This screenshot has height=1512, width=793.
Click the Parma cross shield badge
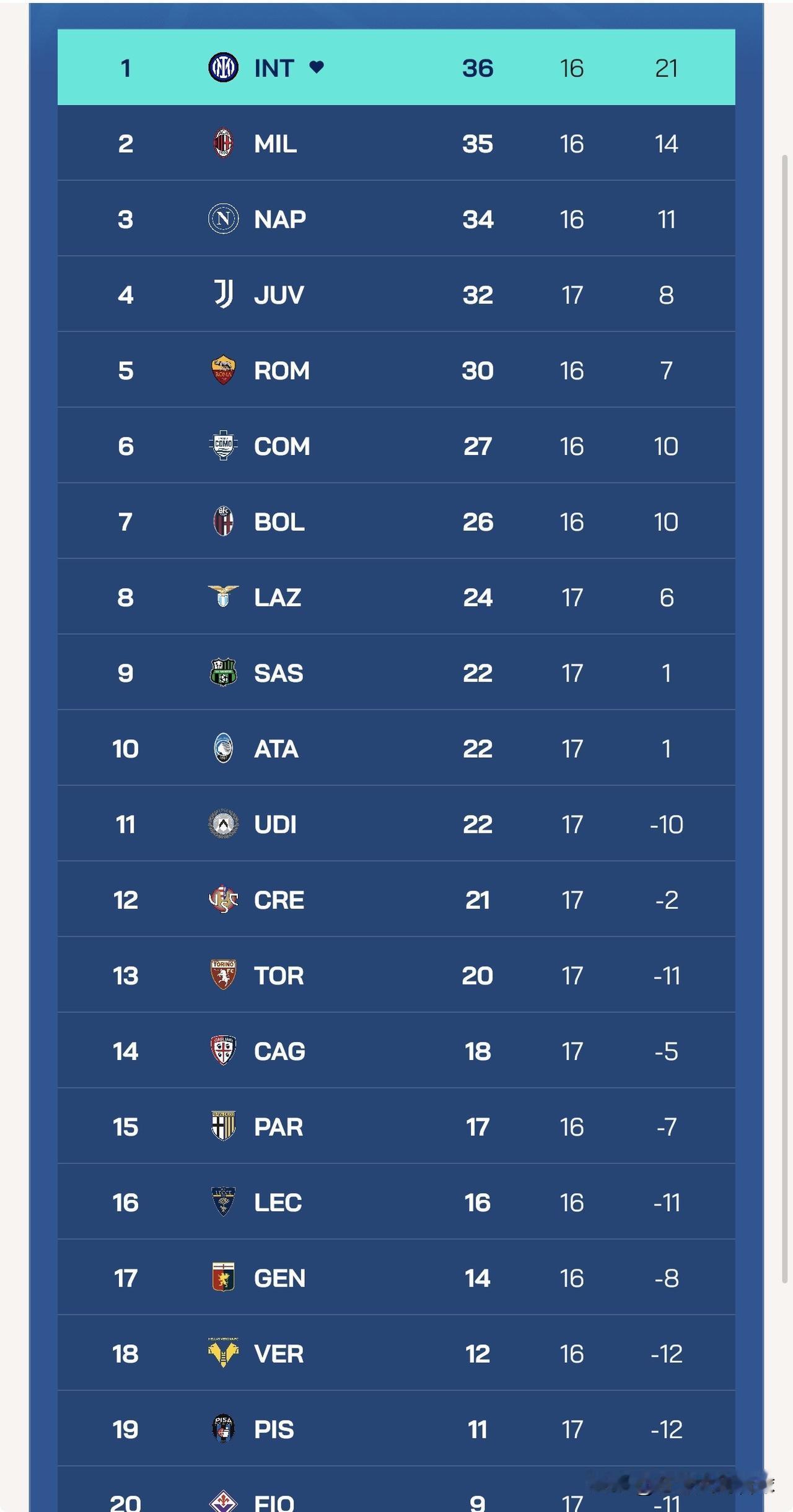[223, 1126]
